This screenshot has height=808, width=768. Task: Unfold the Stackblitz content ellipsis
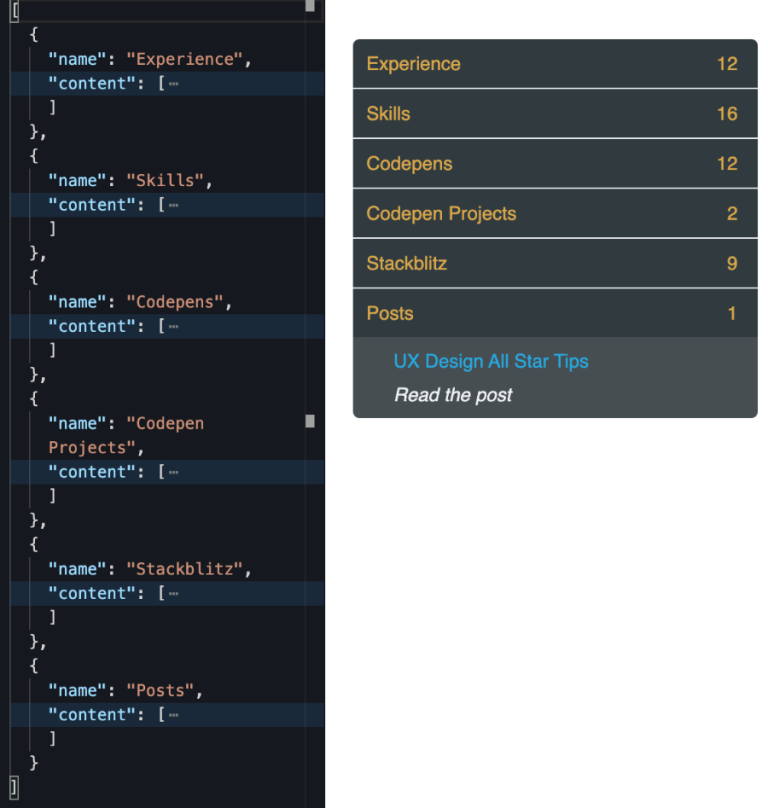174,594
